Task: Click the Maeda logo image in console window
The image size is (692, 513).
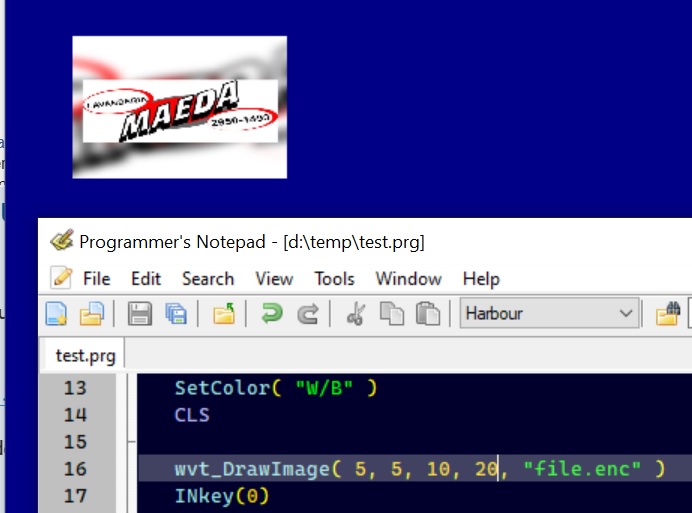Action: [x=180, y=107]
